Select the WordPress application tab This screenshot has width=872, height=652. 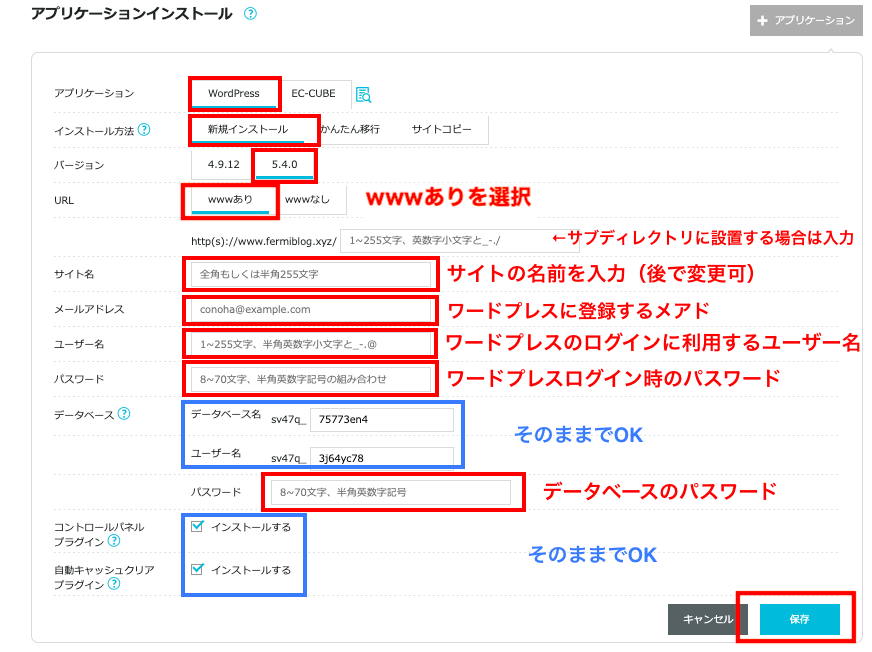point(234,93)
